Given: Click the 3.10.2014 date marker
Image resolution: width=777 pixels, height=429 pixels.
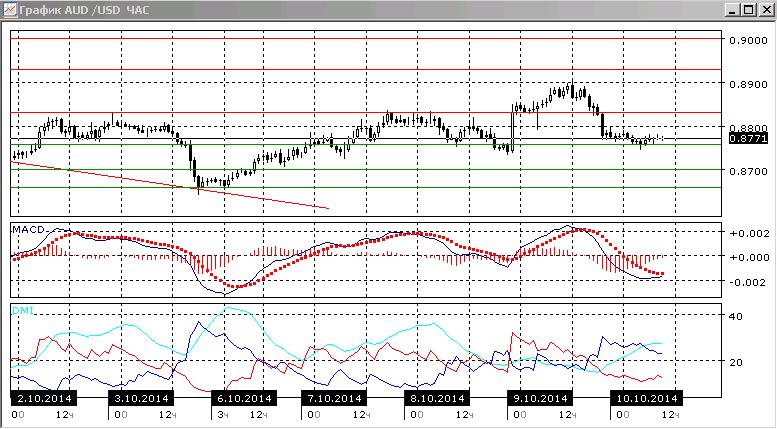Looking at the screenshot, I should point(141,398).
